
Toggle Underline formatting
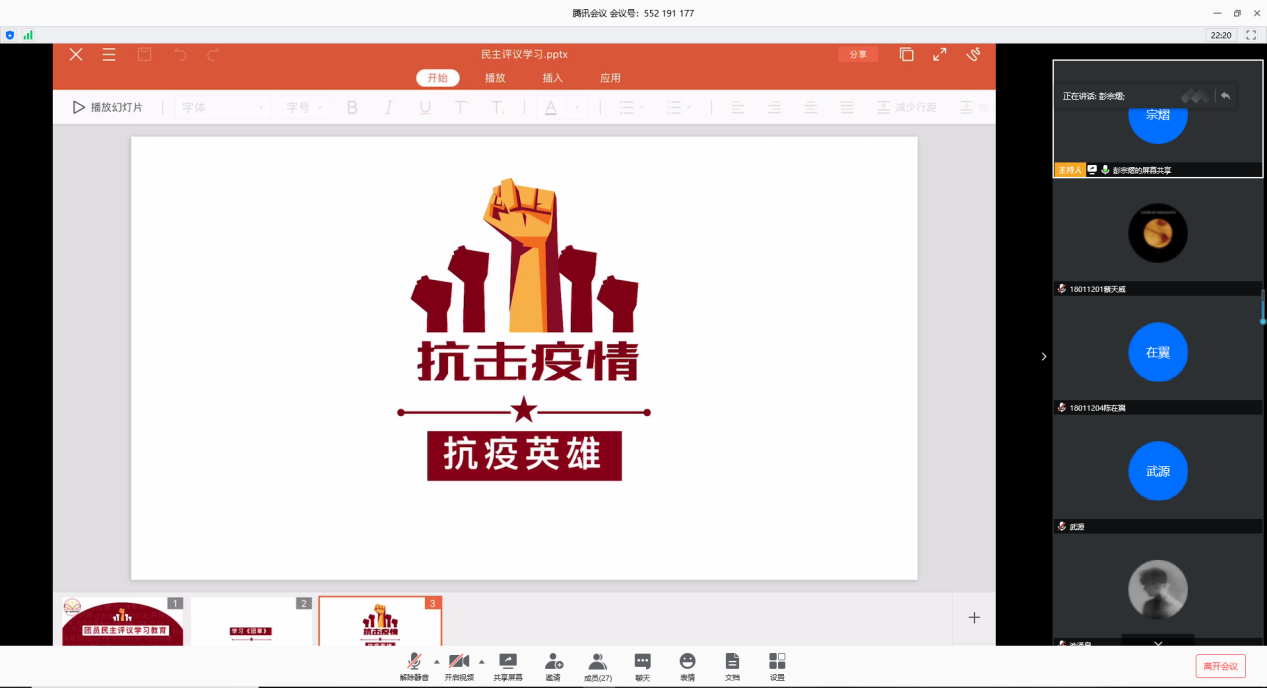[425, 107]
